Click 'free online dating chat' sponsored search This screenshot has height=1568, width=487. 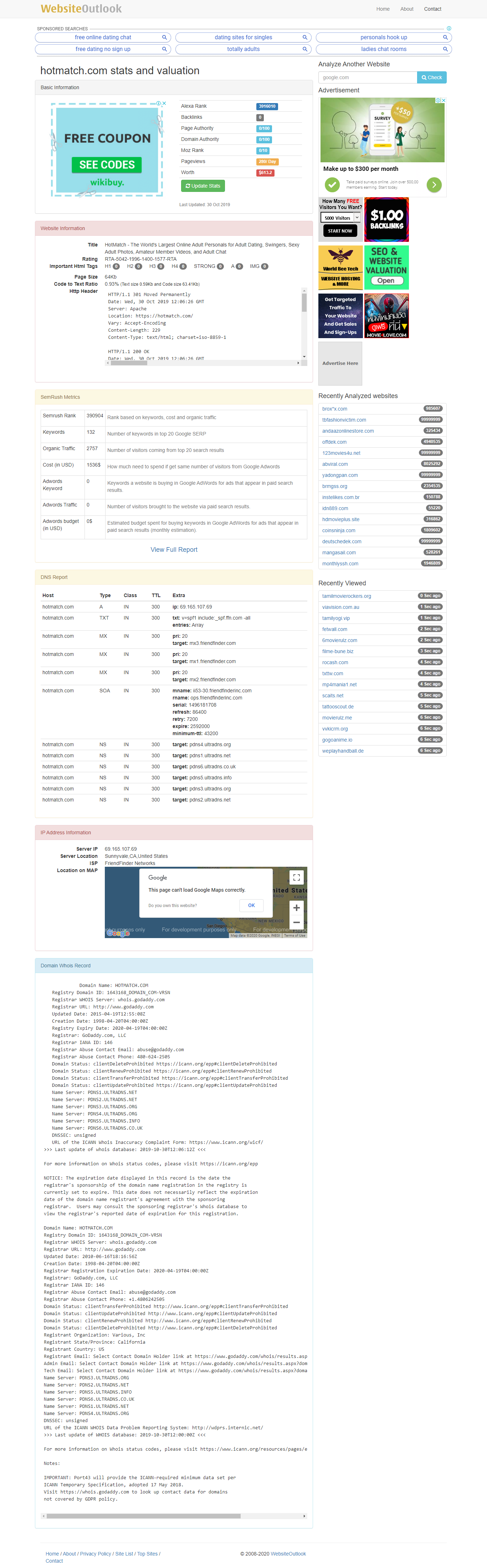103,38
